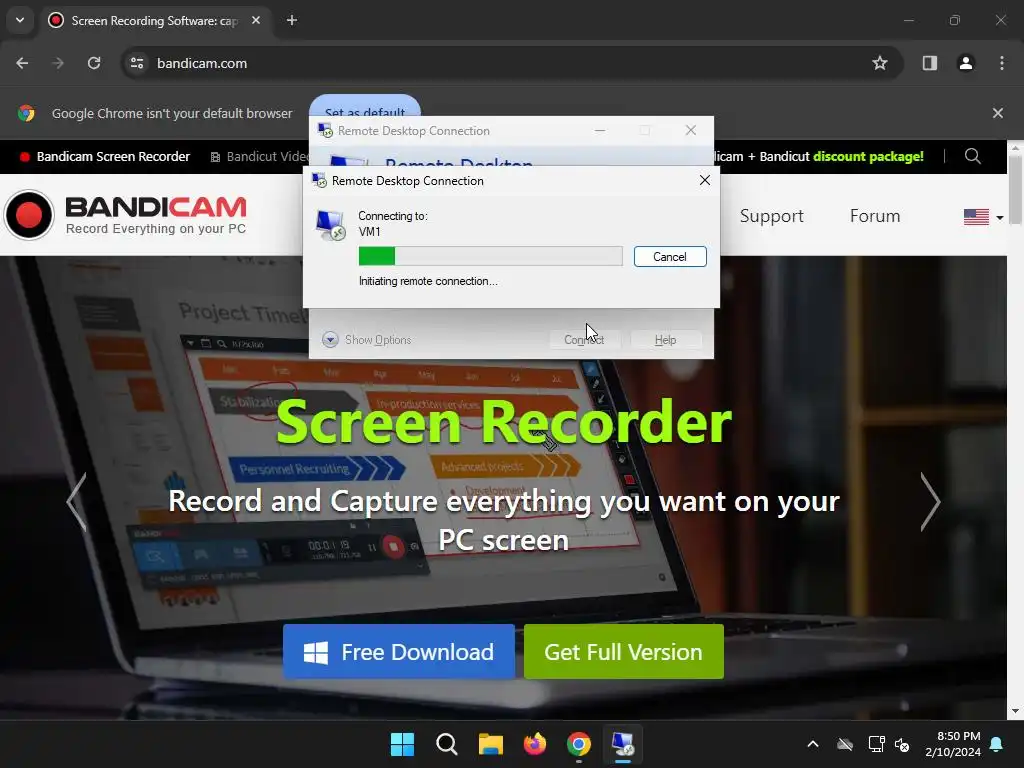
Task: Open a new Chrome tab
Action: coord(292,20)
